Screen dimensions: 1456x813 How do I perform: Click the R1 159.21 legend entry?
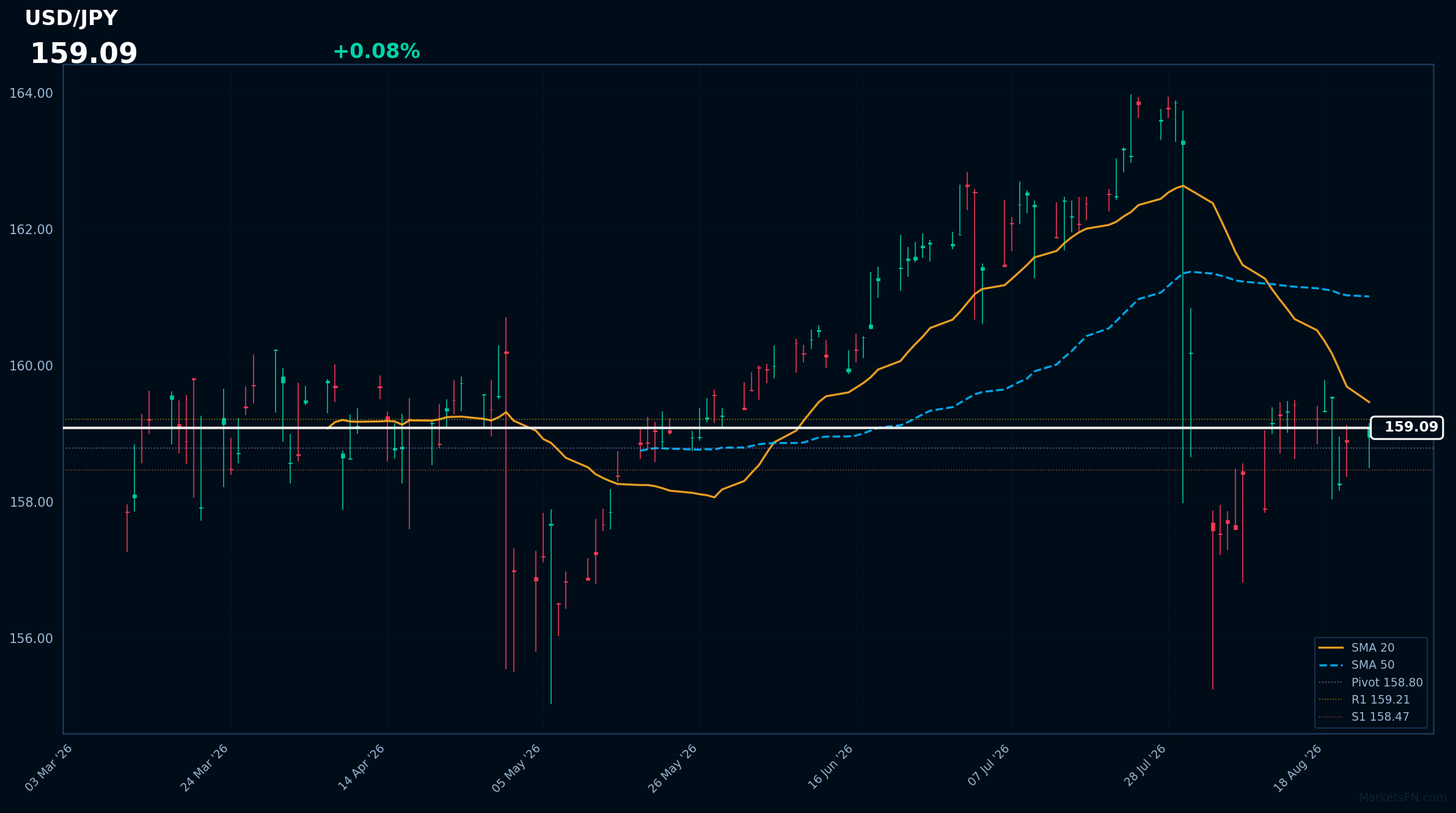[1364, 700]
